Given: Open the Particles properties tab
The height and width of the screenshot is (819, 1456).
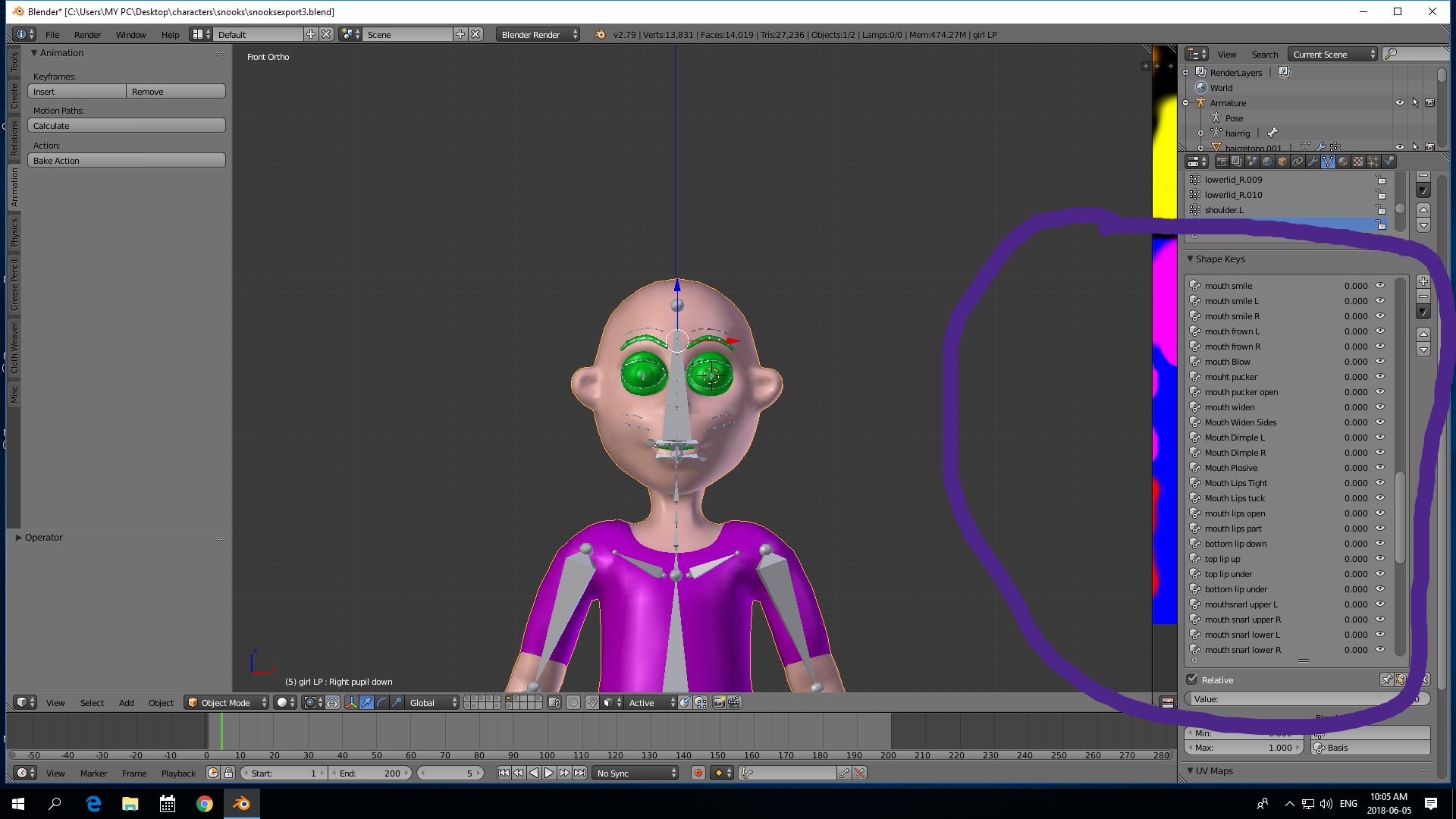Looking at the screenshot, I should coord(1373,162).
